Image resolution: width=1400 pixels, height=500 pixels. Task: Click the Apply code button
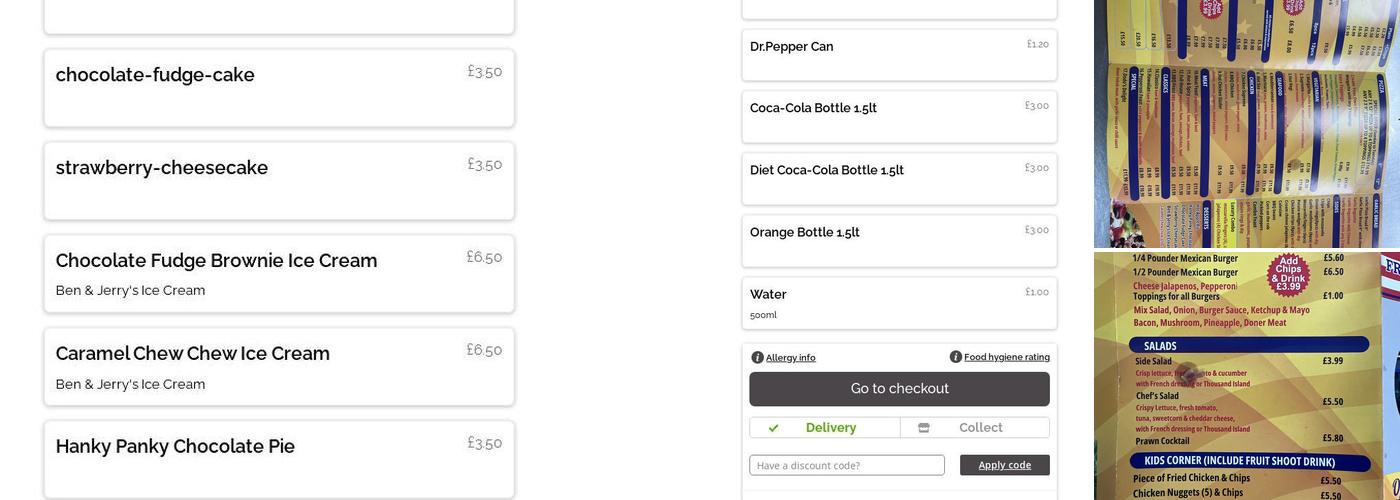1004,465
